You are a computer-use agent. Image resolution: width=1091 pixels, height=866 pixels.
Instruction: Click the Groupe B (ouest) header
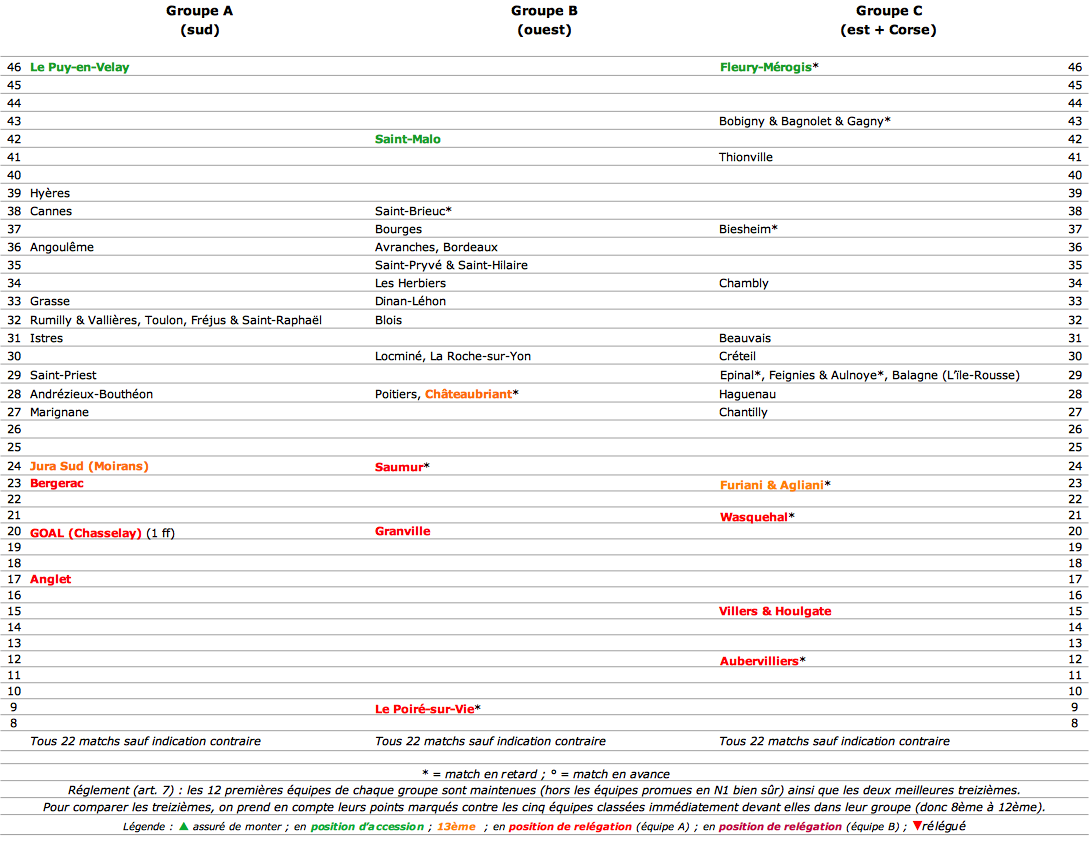[x=544, y=20]
